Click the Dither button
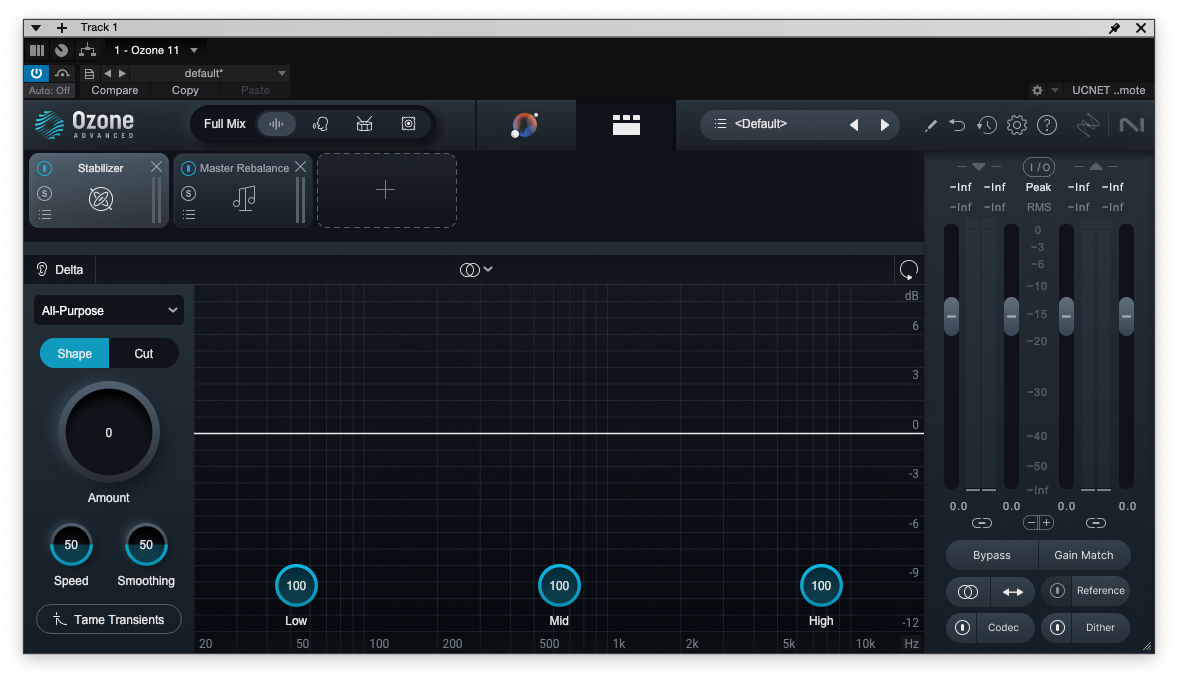This screenshot has height=681, width=1178. point(1100,628)
